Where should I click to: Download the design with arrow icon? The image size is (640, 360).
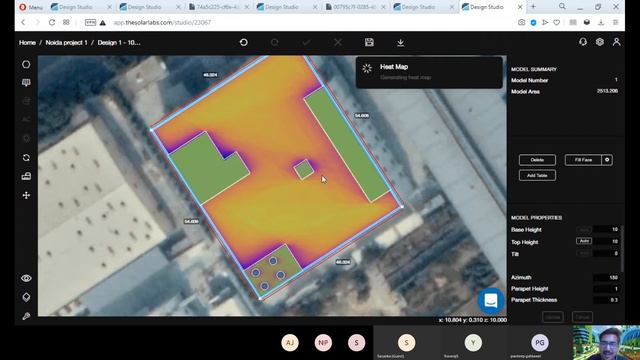pyautogui.click(x=400, y=42)
